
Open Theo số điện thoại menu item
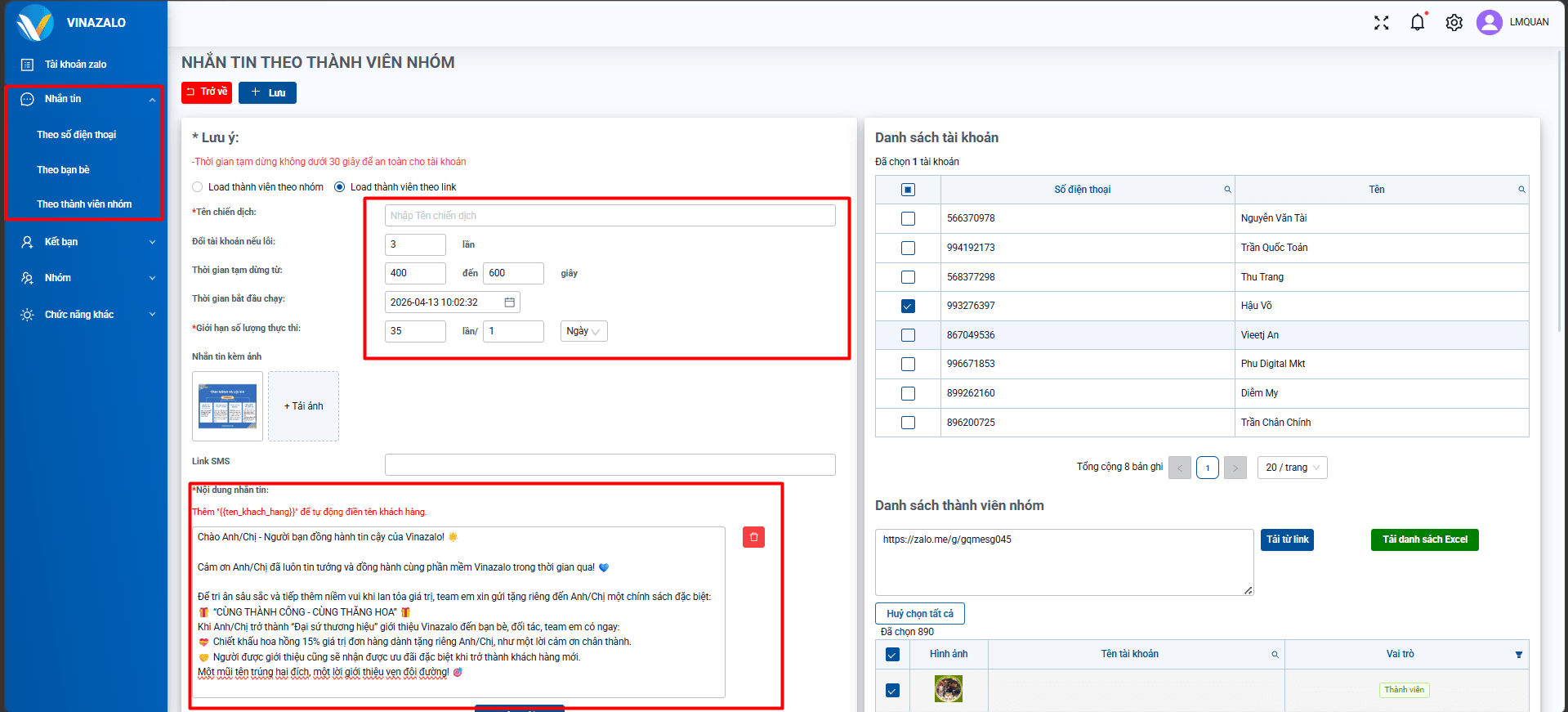[77, 135]
